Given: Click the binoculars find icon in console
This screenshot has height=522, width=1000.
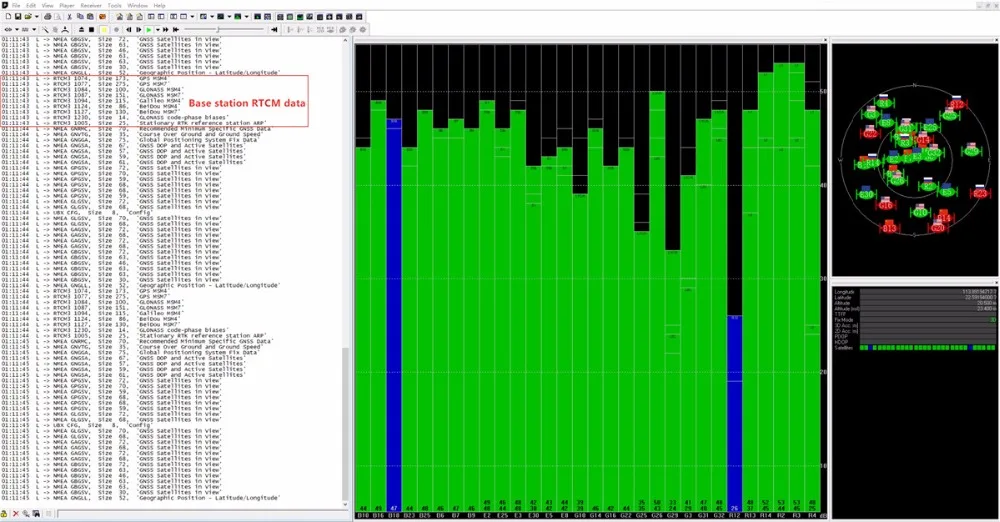Looking at the screenshot, I should click(x=36, y=514).
